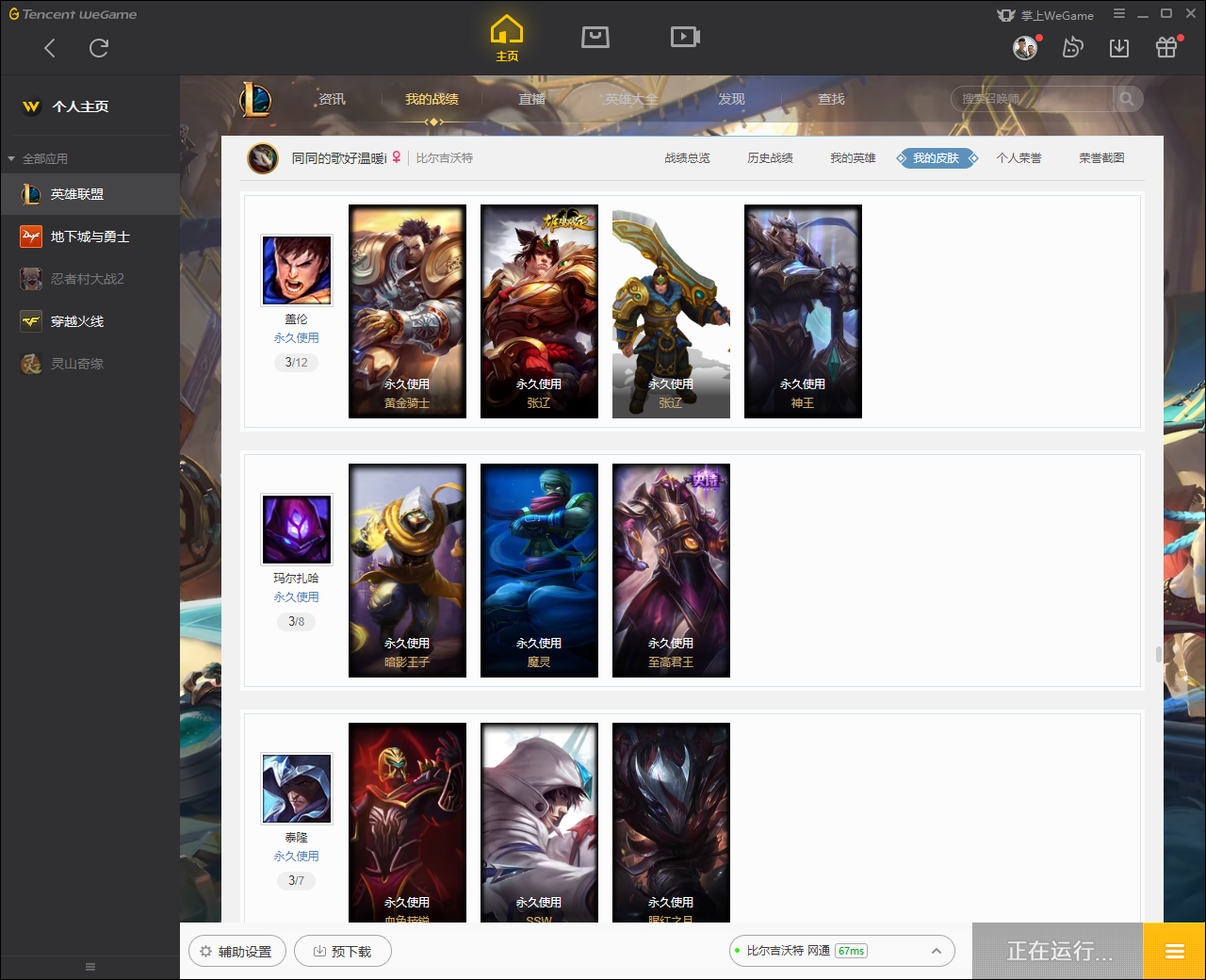Open the download manager icon
Image resolution: width=1206 pixels, height=980 pixels.
click(1119, 48)
